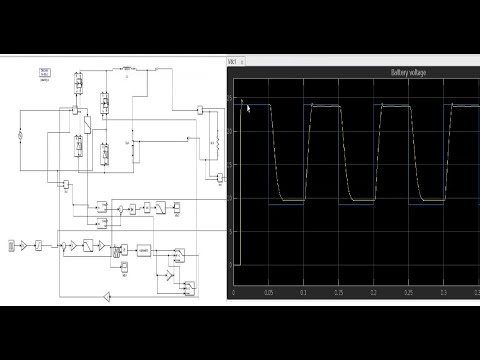Select the lower-right diode switch block
Screen dimensions: 480x360
pyautogui.click(x=105, y=154)
